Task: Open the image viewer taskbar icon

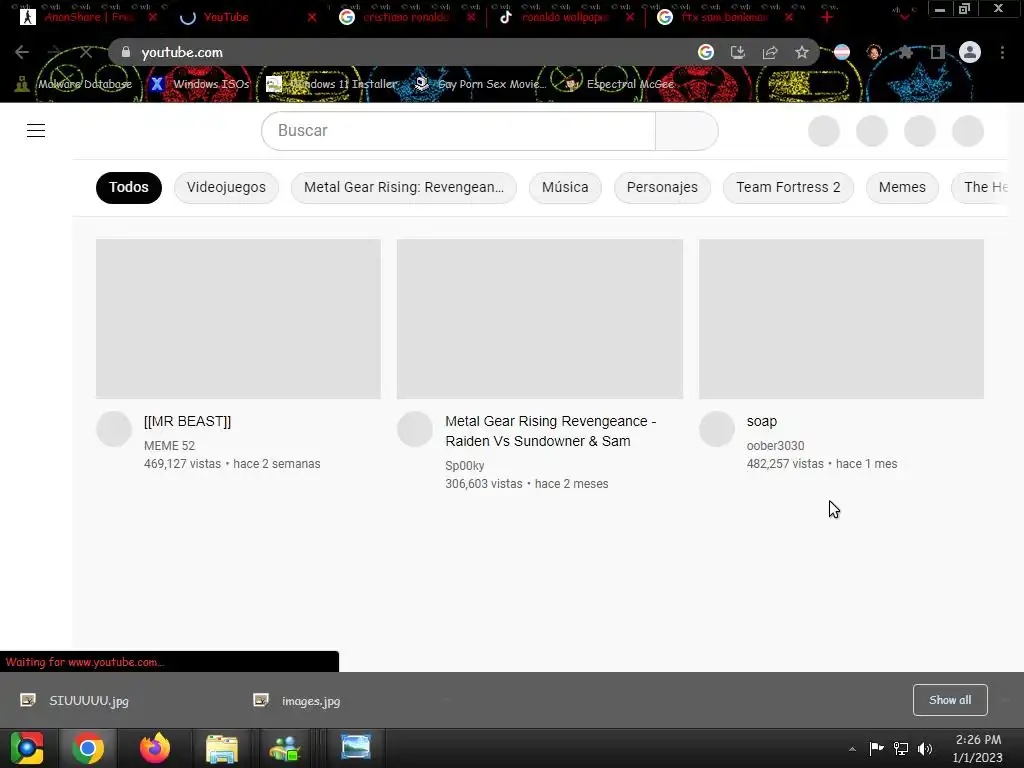Action: [355, 748]
